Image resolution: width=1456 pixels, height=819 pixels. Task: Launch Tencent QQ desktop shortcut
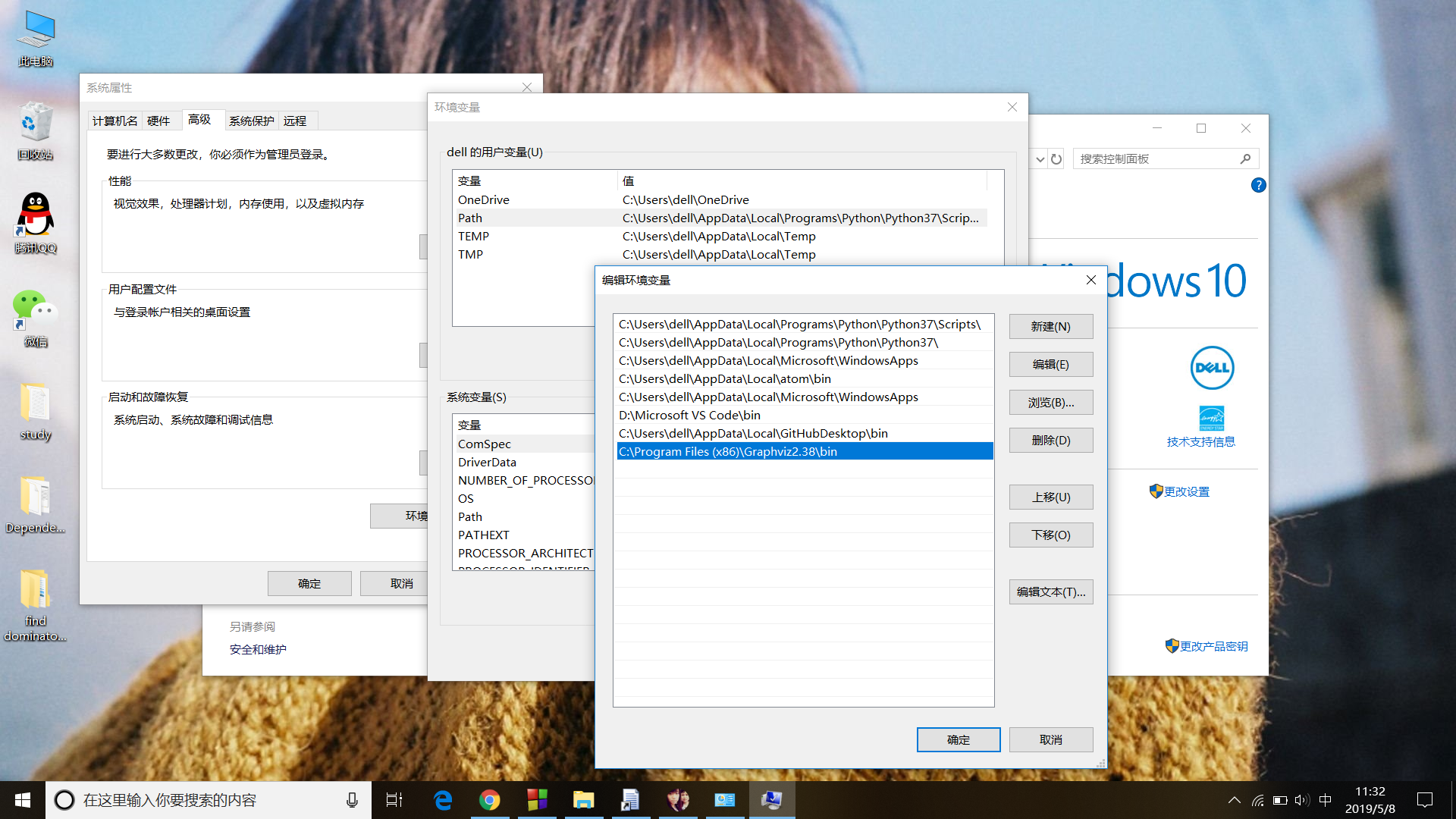coord(36,224)
